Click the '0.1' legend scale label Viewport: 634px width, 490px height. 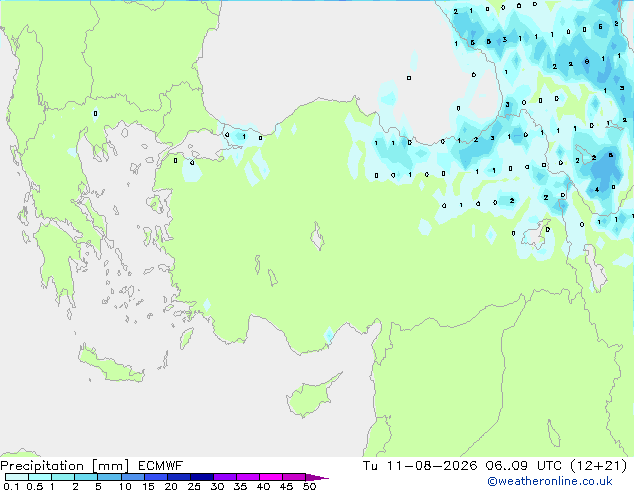[x=11, y=486]
